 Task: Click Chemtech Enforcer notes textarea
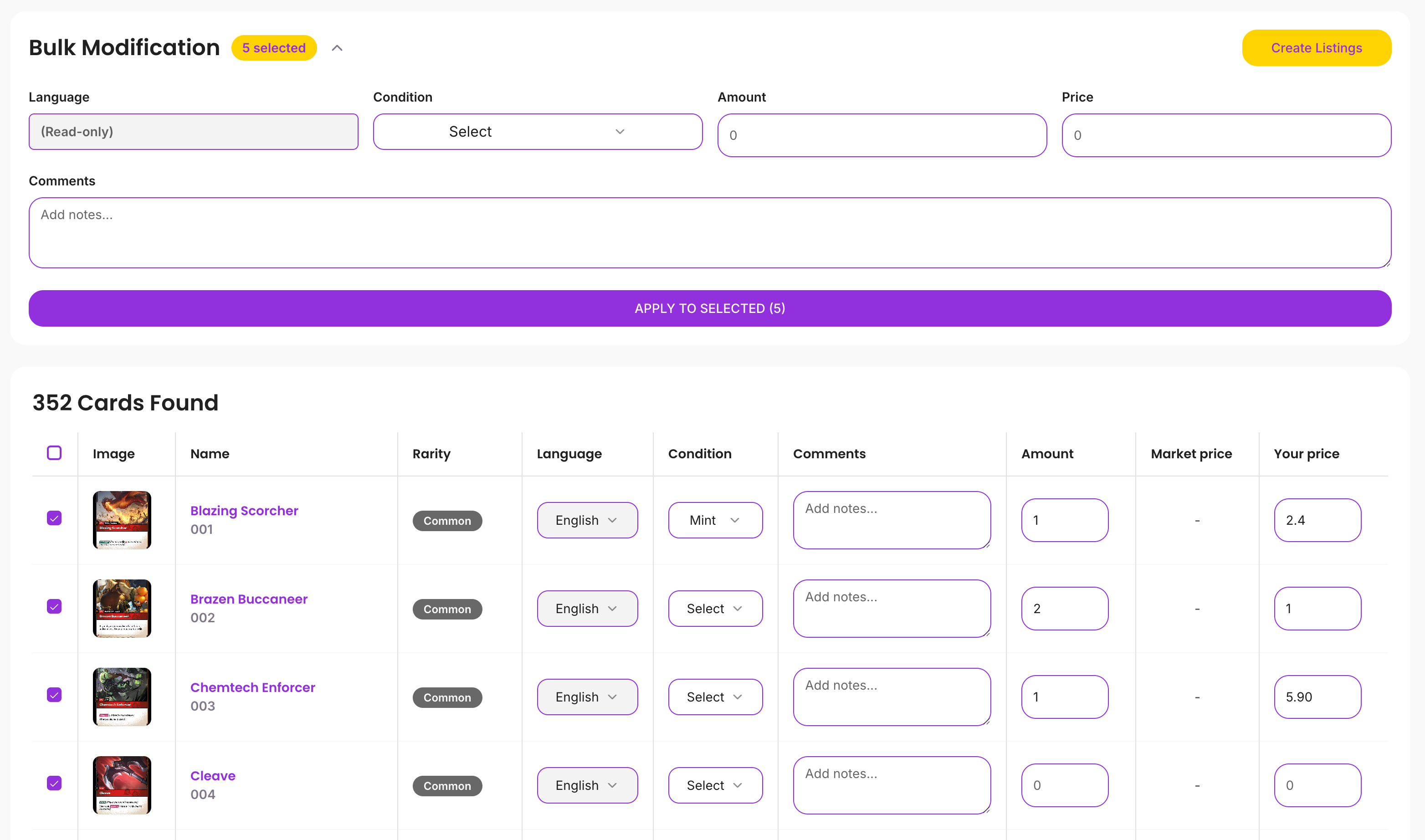click(x=892, y=697)
